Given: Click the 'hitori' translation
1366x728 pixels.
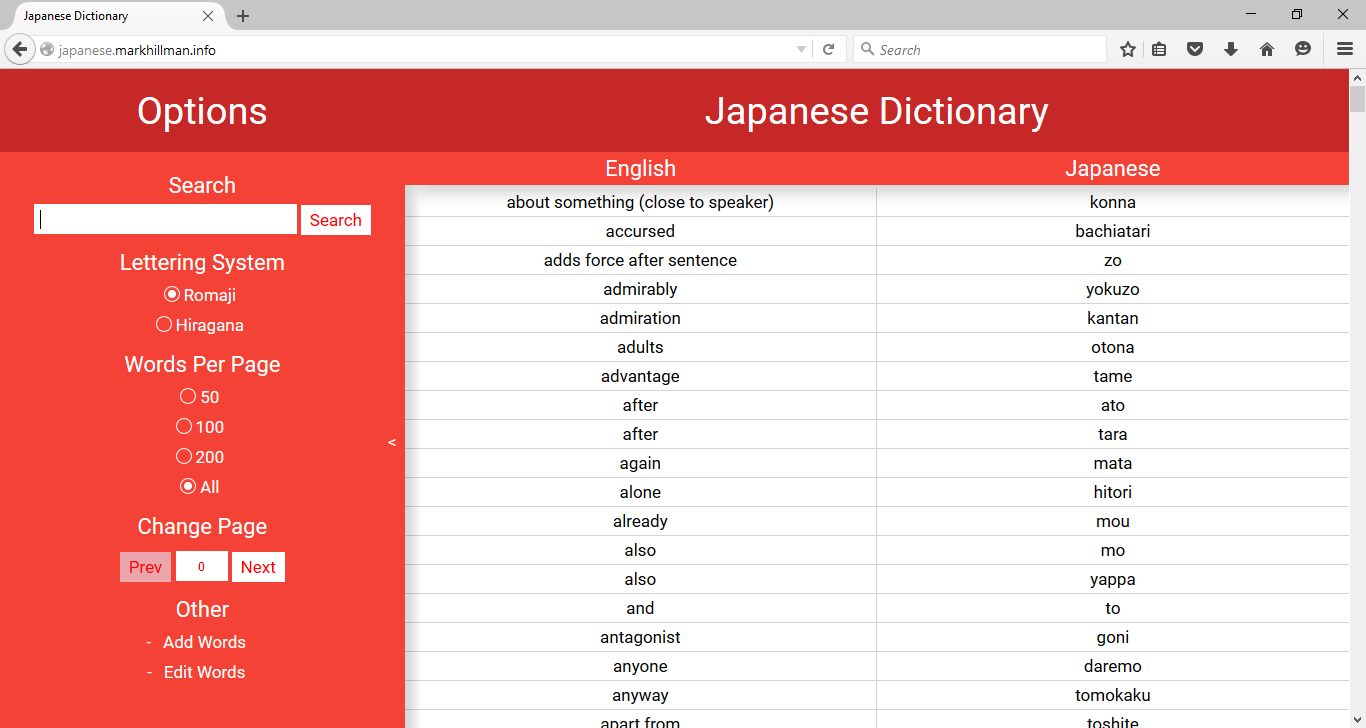Looking at the screenshot, I should coord(1113,492).
